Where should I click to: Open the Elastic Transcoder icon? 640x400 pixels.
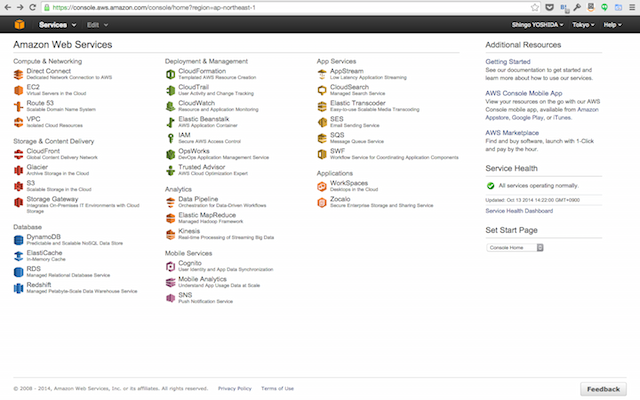point(322,106)
